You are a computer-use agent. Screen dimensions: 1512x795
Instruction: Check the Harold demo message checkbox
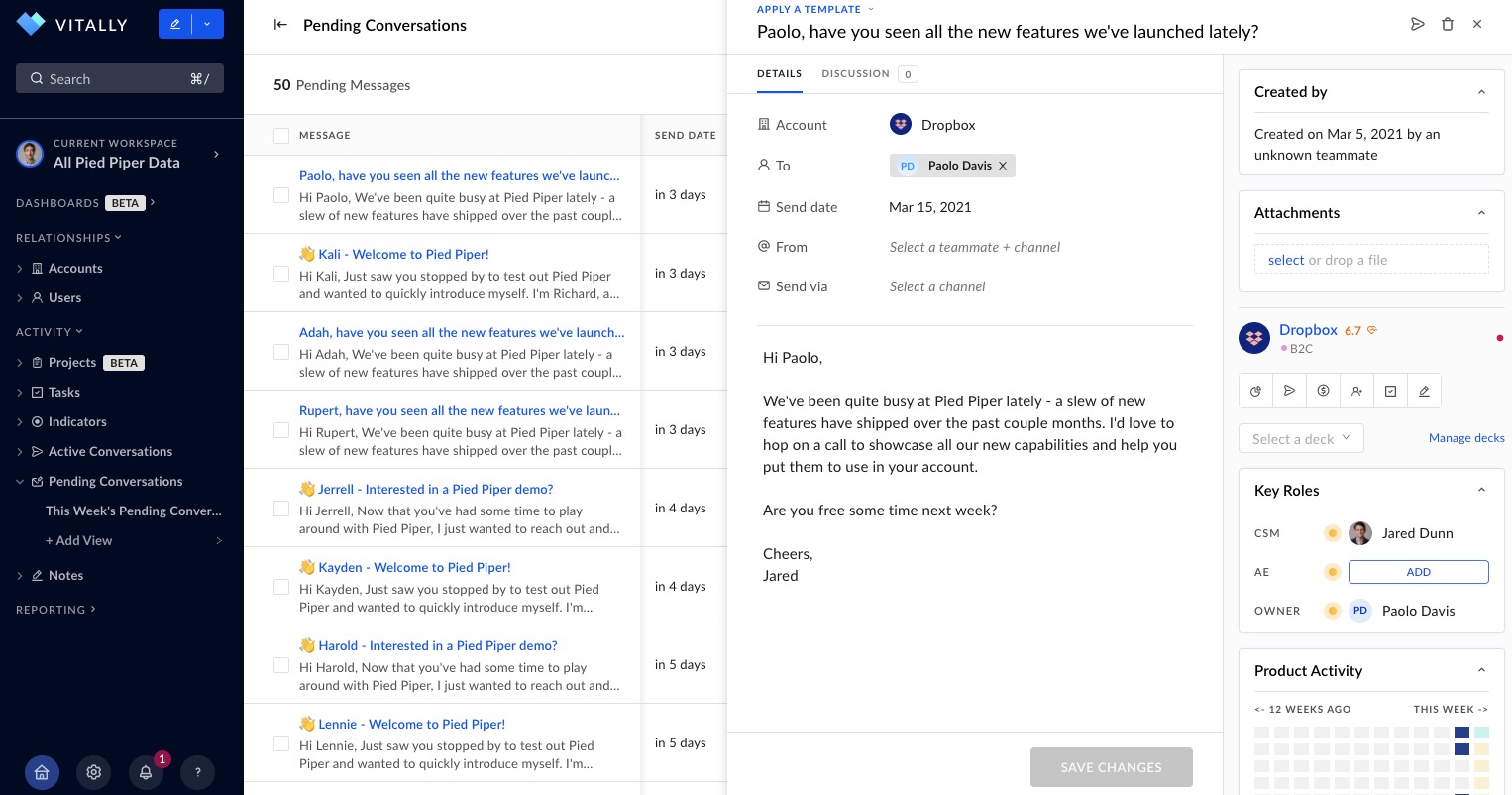click(x=281, y=665)
